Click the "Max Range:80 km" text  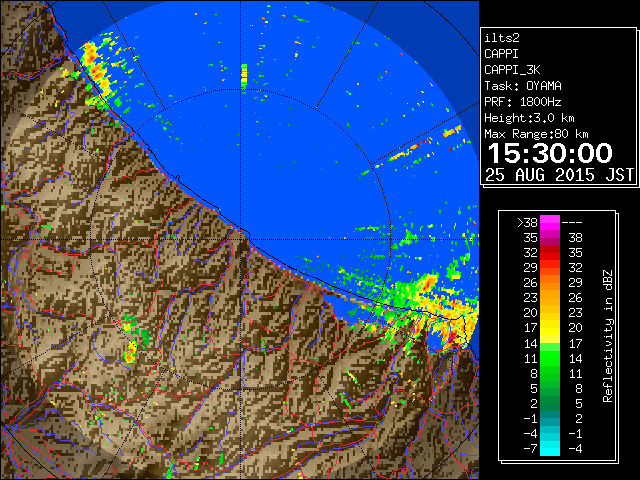536,134
